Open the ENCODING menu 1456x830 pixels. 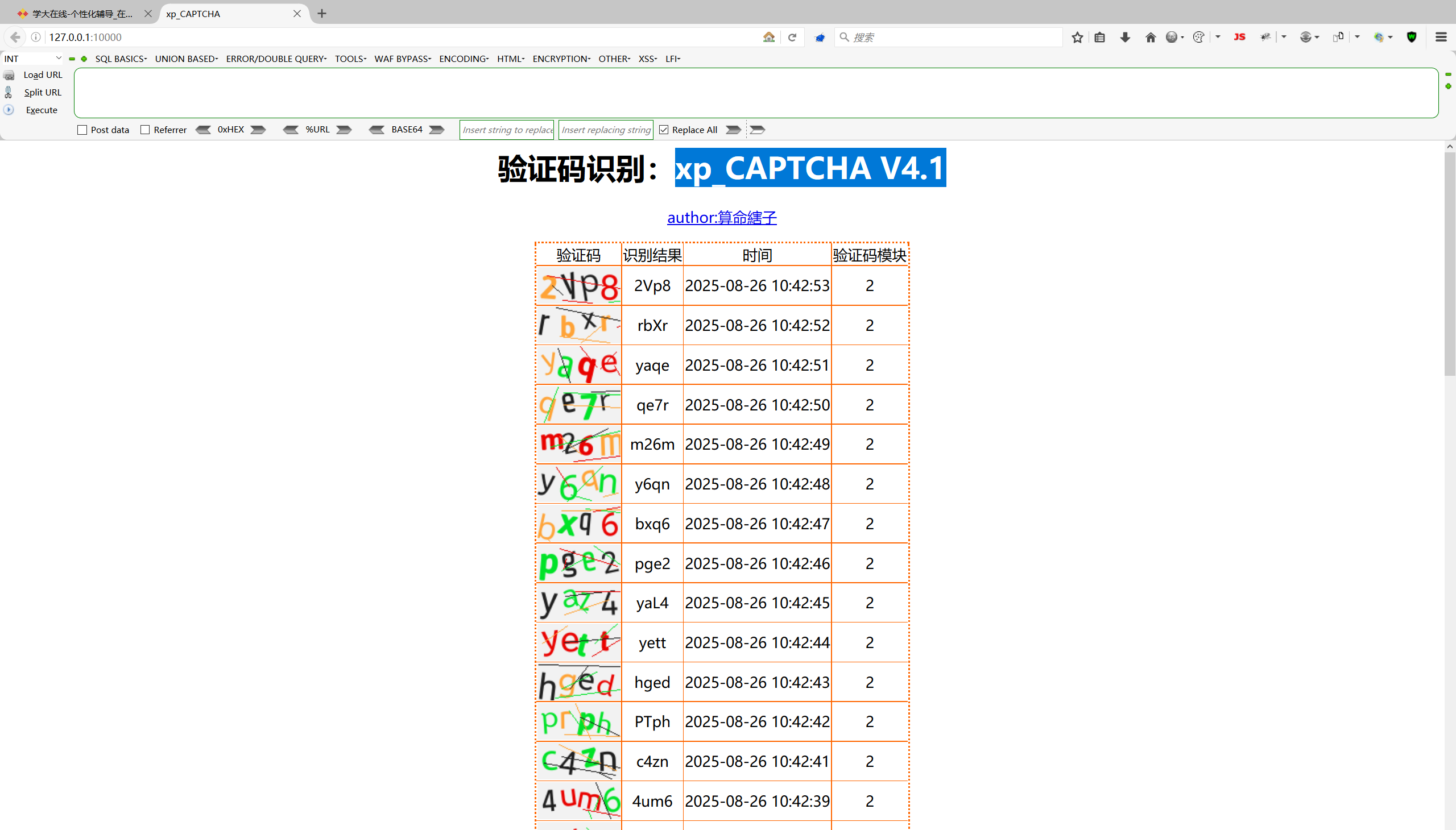pyautogui.click(x=463, y=59)
